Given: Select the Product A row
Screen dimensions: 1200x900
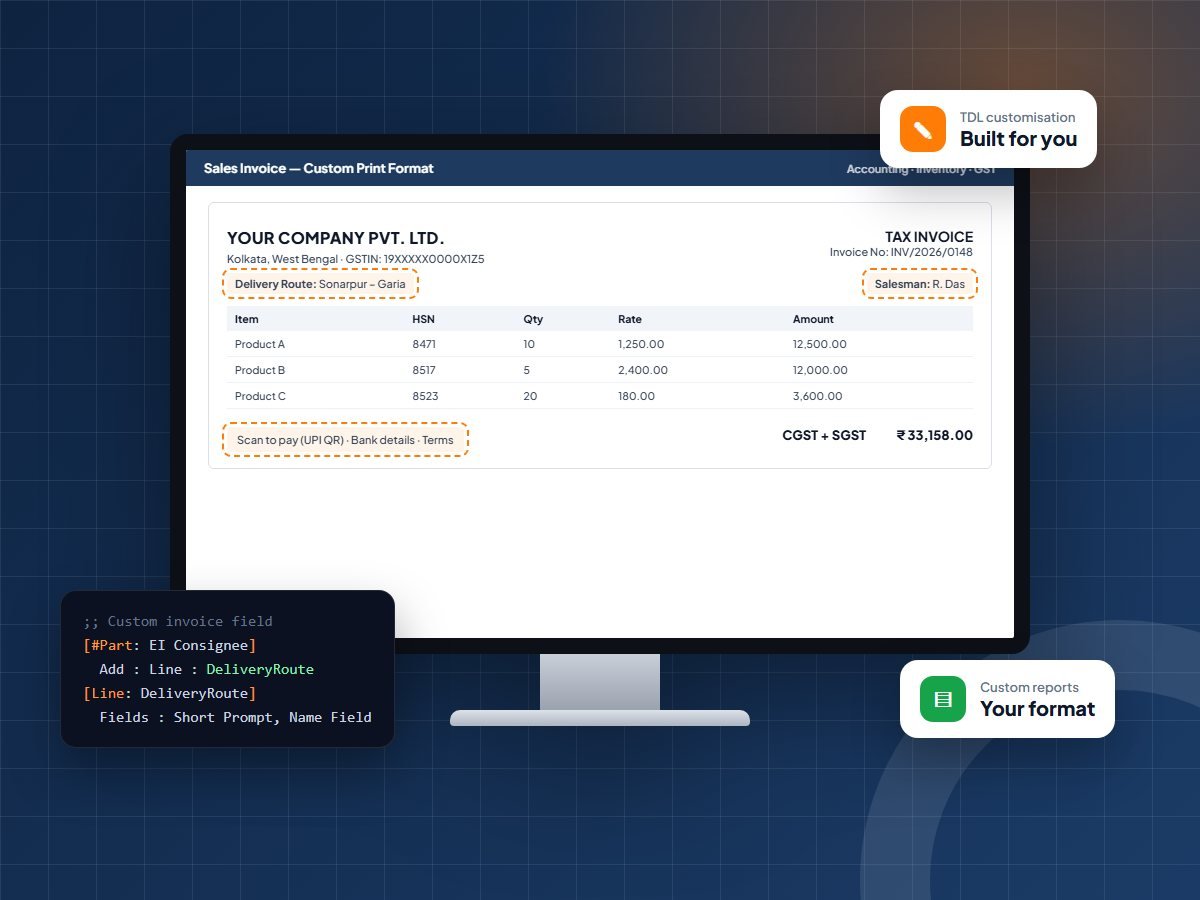Looking at the screenshot, I should click(600, 344).
